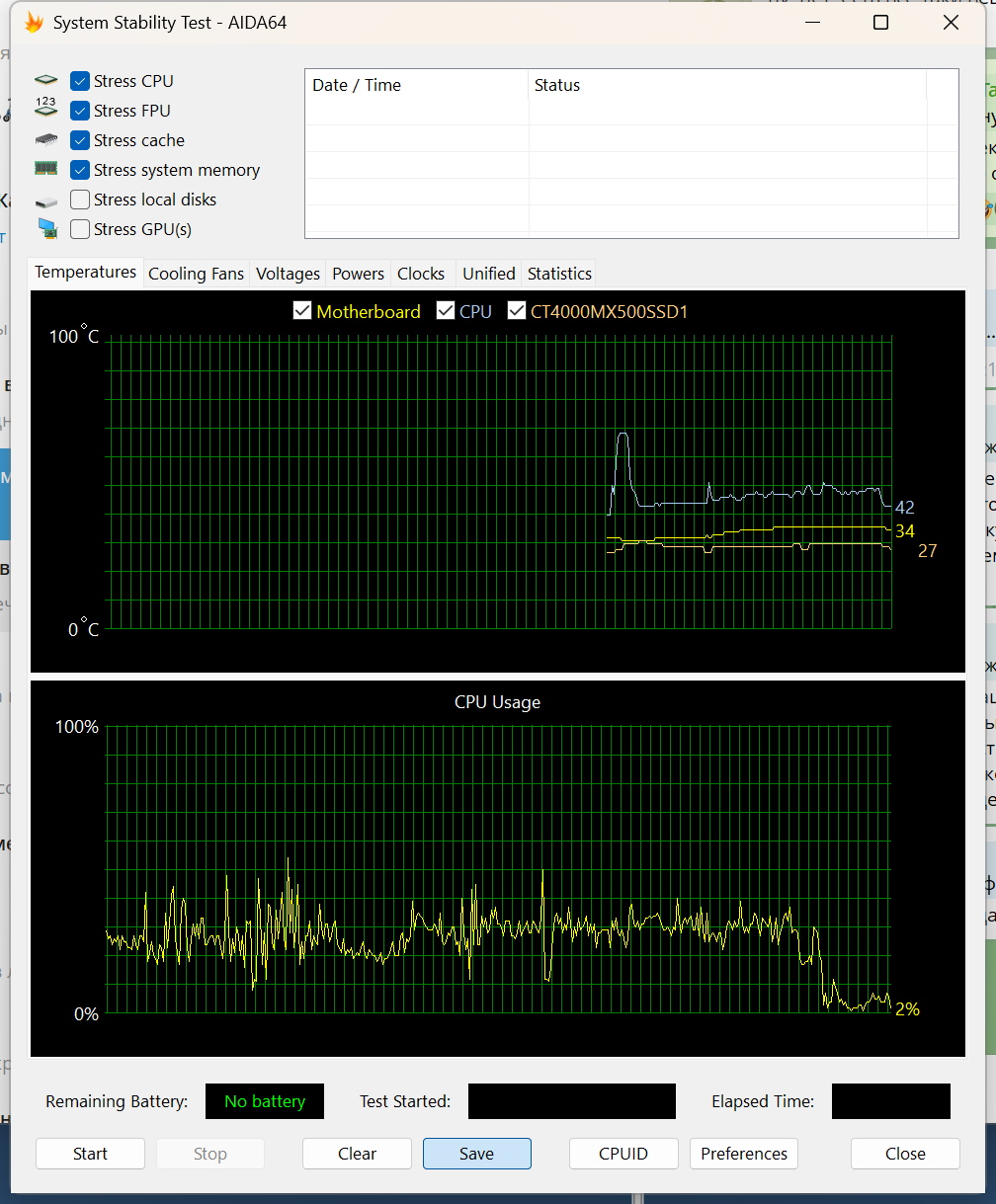Click the Save button
The image size is (996, 1204).
click(x=476, y=1154)
